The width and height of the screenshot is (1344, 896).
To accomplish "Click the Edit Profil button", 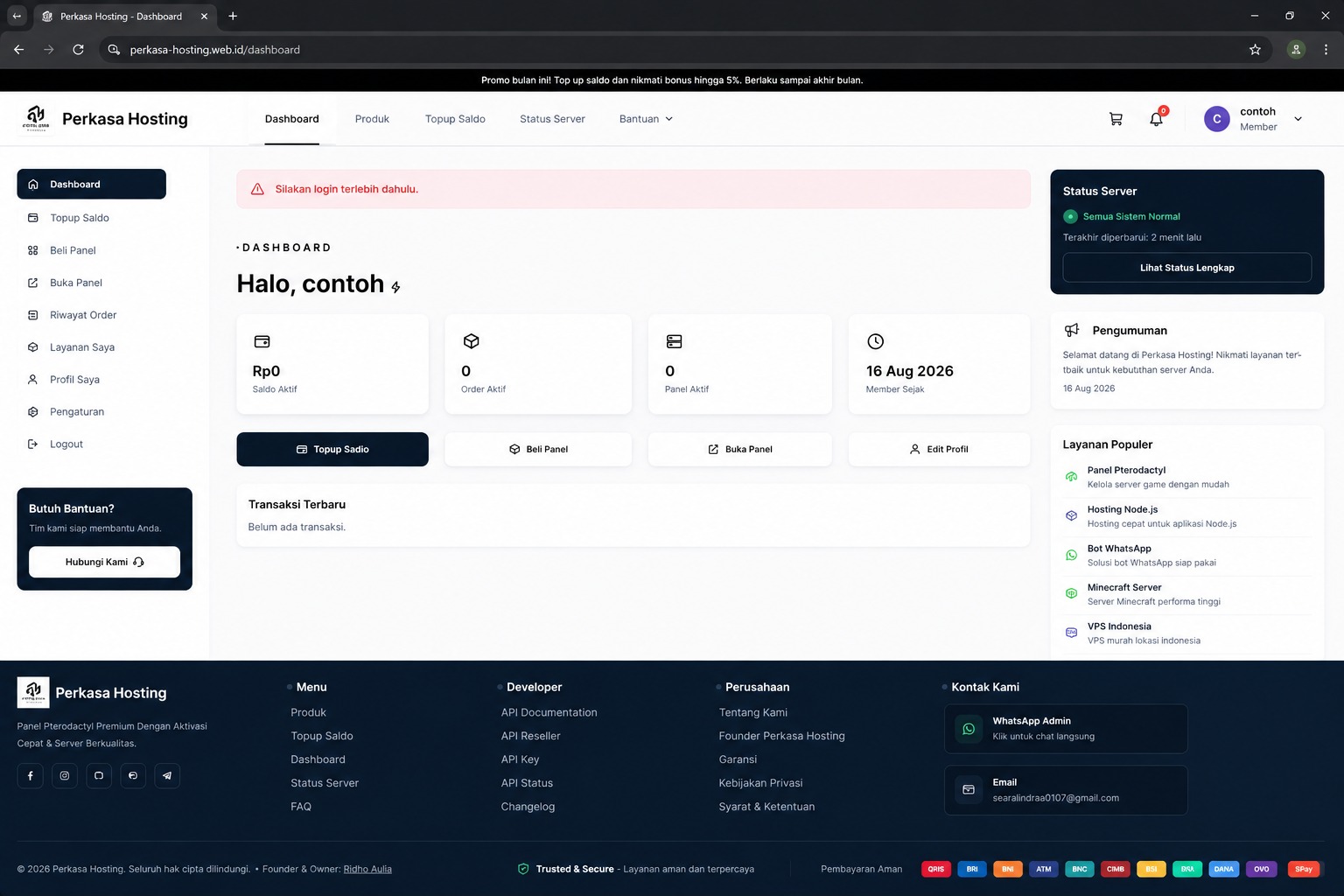I will [939, 449].
